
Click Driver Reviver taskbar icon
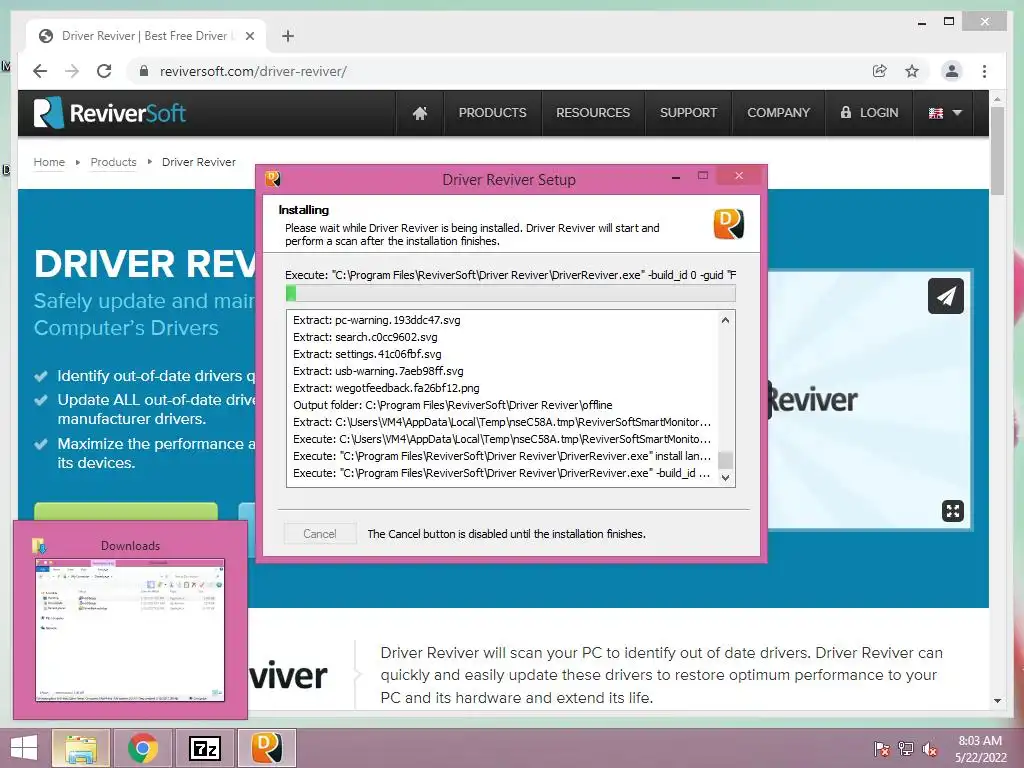[266, 748]
